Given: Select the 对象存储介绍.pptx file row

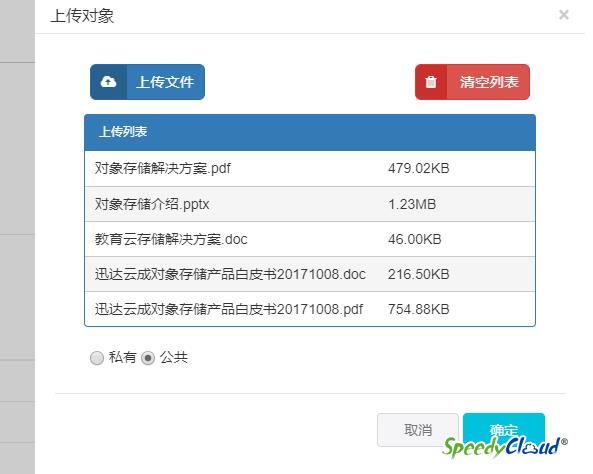Looking at the screenshot, I should [310, 204].
